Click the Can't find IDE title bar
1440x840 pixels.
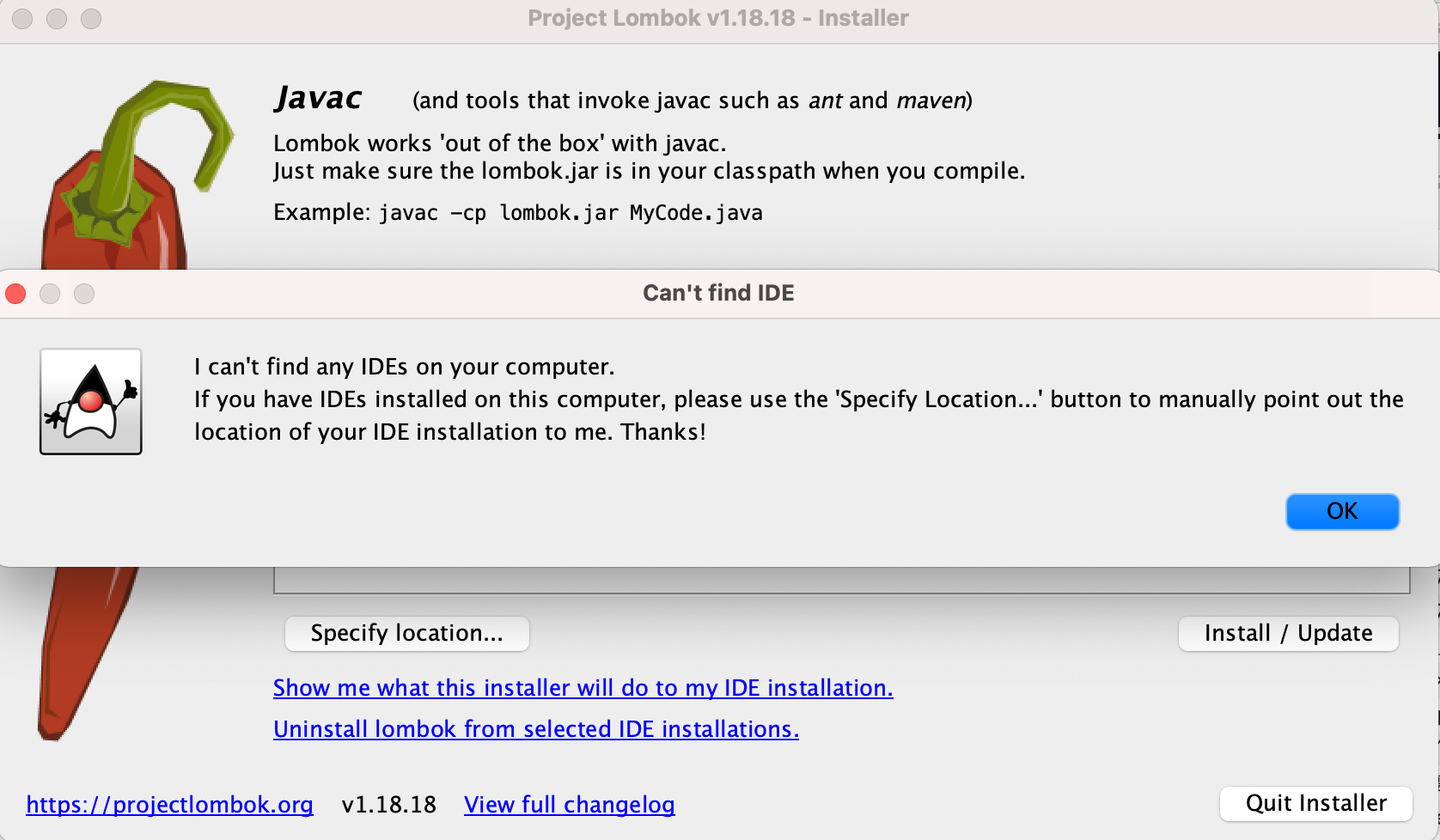[x=718, y=294]
